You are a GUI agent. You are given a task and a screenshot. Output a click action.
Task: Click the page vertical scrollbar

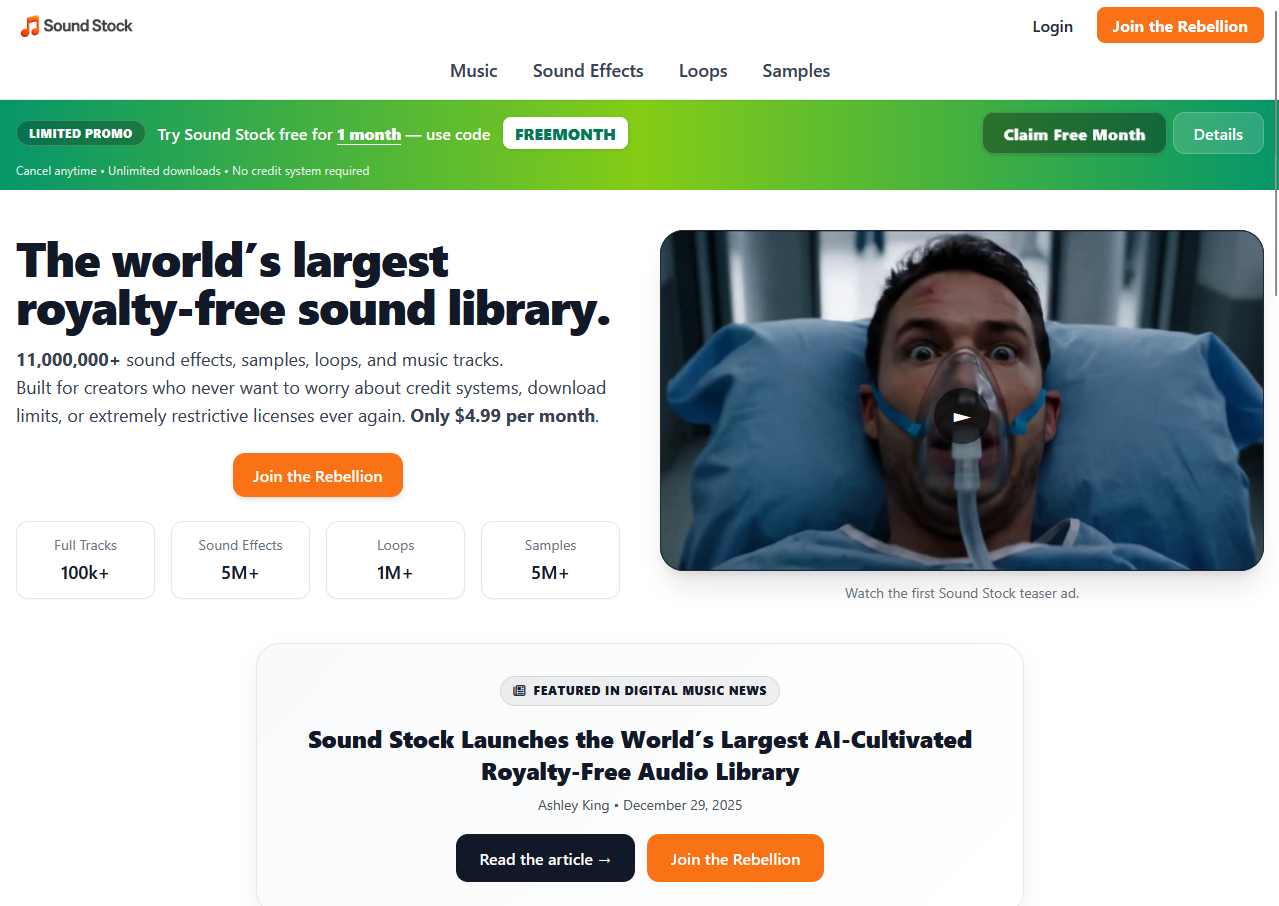1274,150
